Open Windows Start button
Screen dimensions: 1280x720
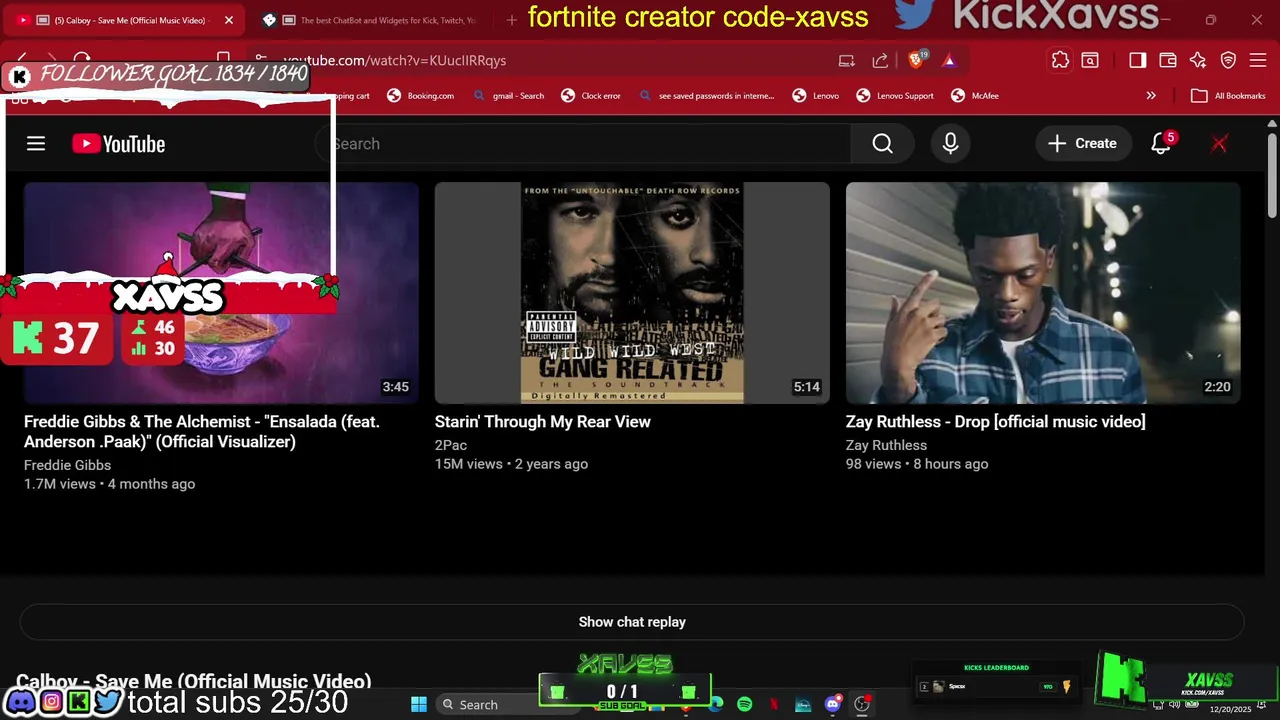point(419,704)
